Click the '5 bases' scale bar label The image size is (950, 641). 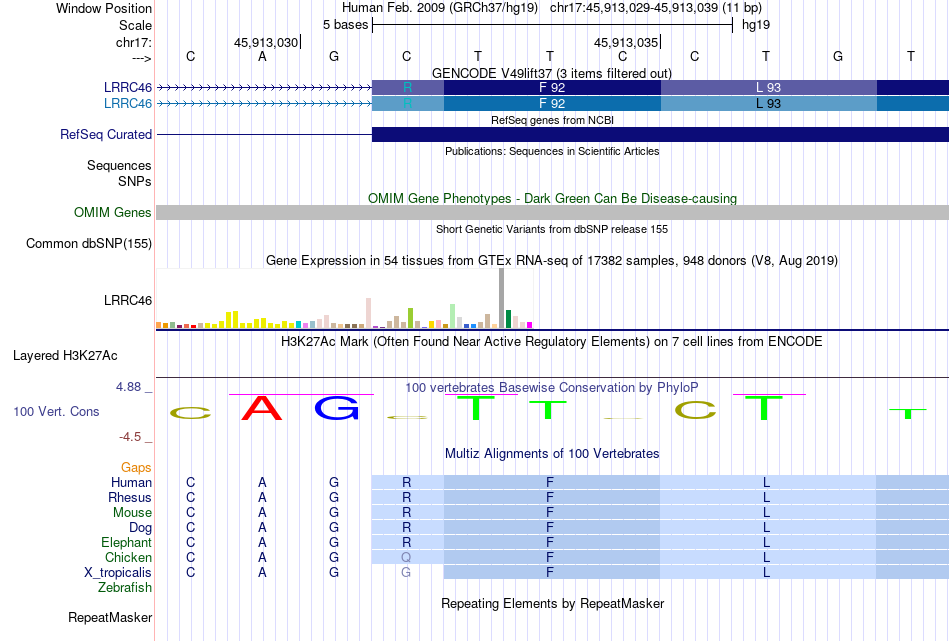coord(345,25)
